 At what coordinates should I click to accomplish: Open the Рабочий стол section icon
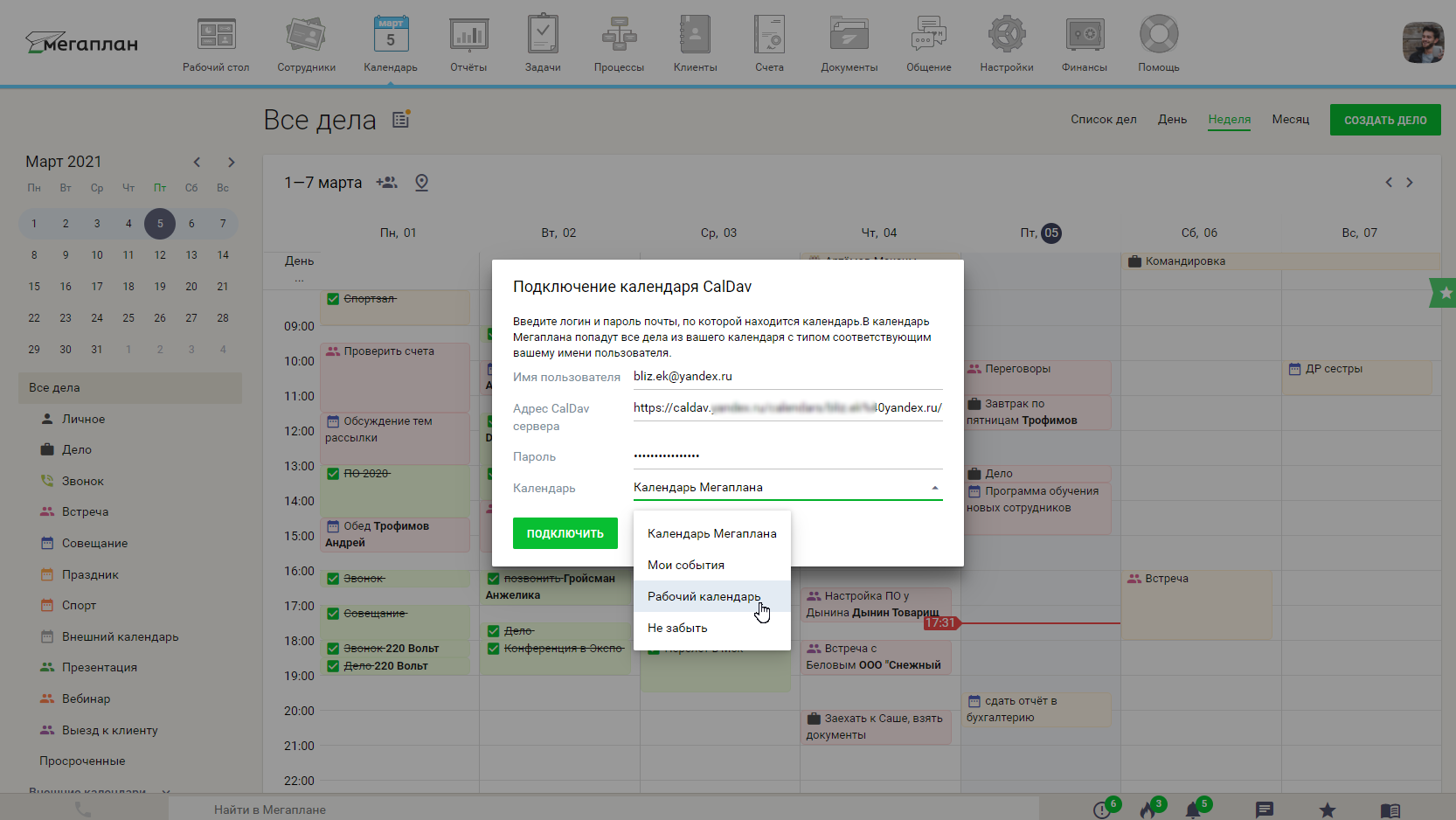(216, 35)
